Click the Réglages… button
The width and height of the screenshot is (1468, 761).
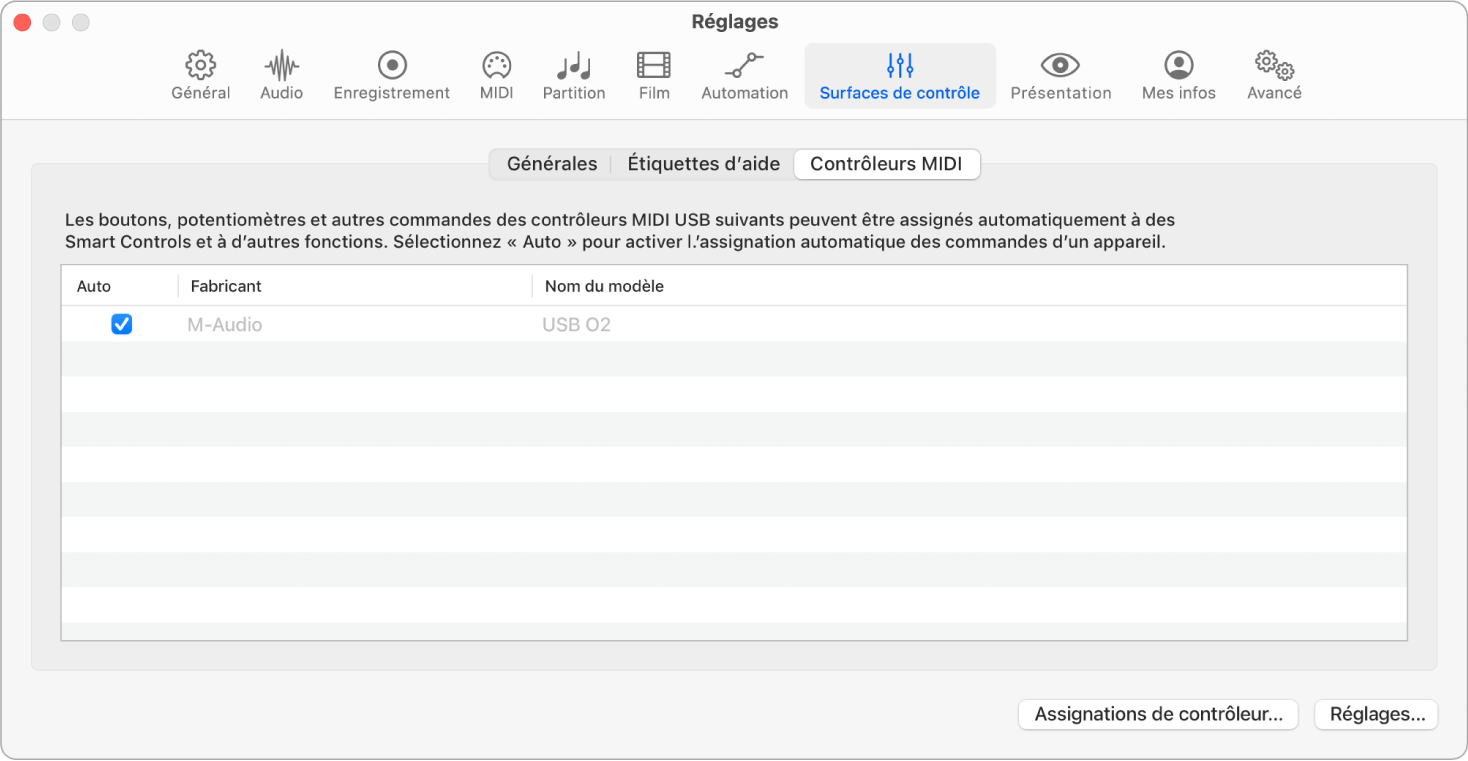coord(1376,714)
